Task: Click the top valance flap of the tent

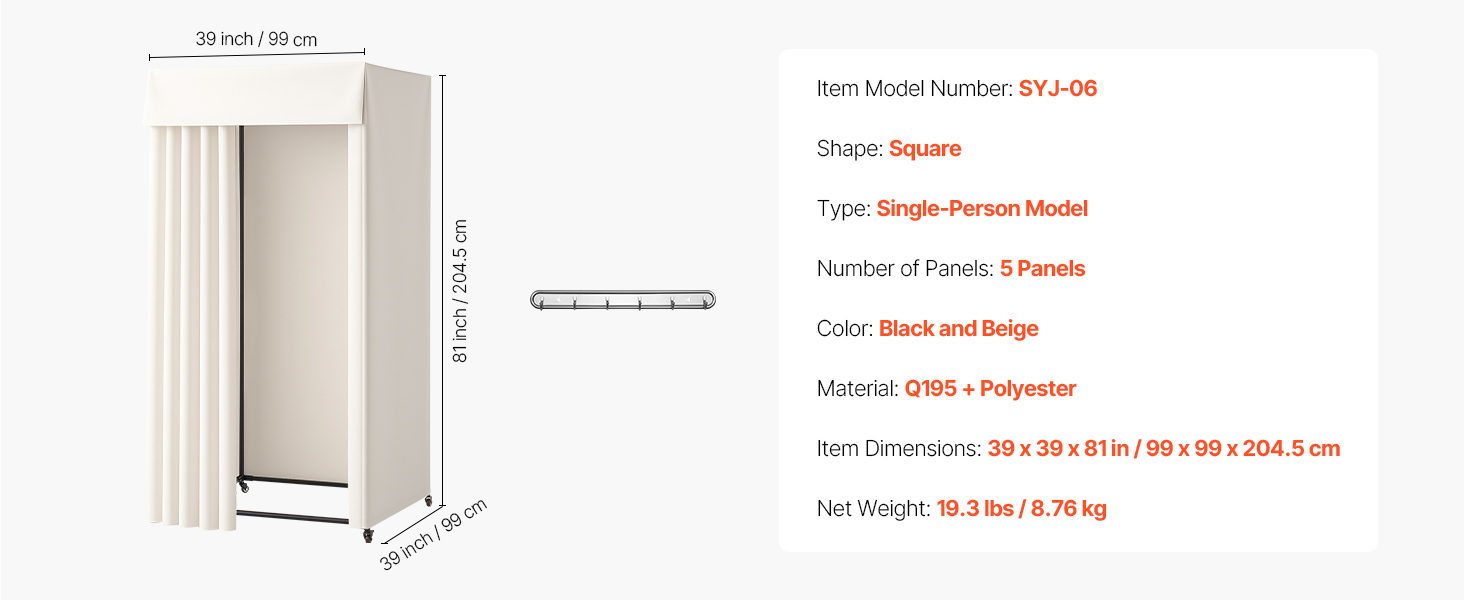Action: click(256, 98)
